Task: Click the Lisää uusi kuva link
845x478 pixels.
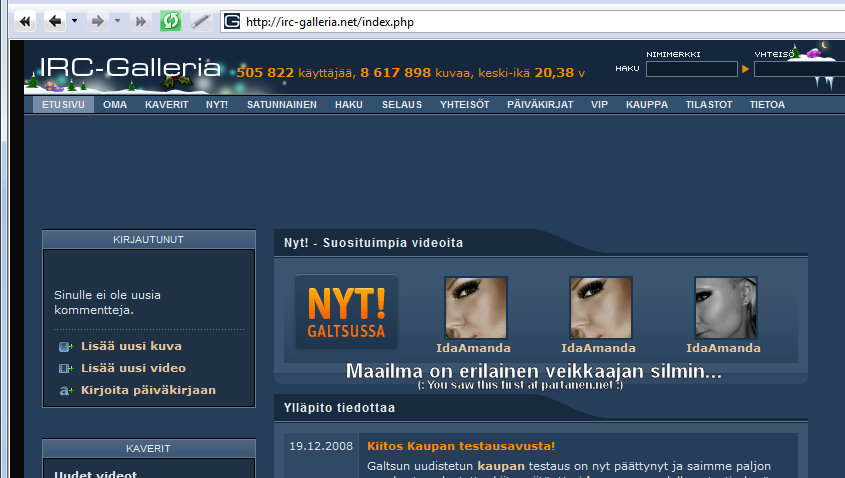Action: click(131, 346)
